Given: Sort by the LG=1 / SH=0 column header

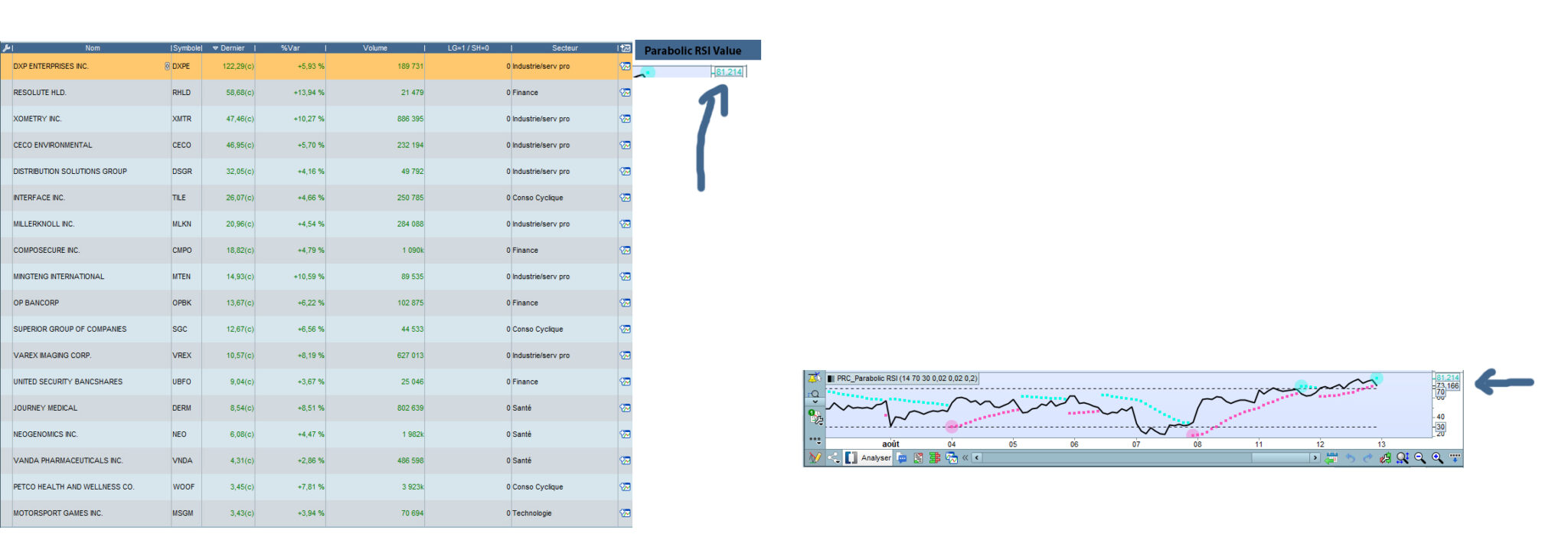Looking at the screenshot, I should (468, 48).
